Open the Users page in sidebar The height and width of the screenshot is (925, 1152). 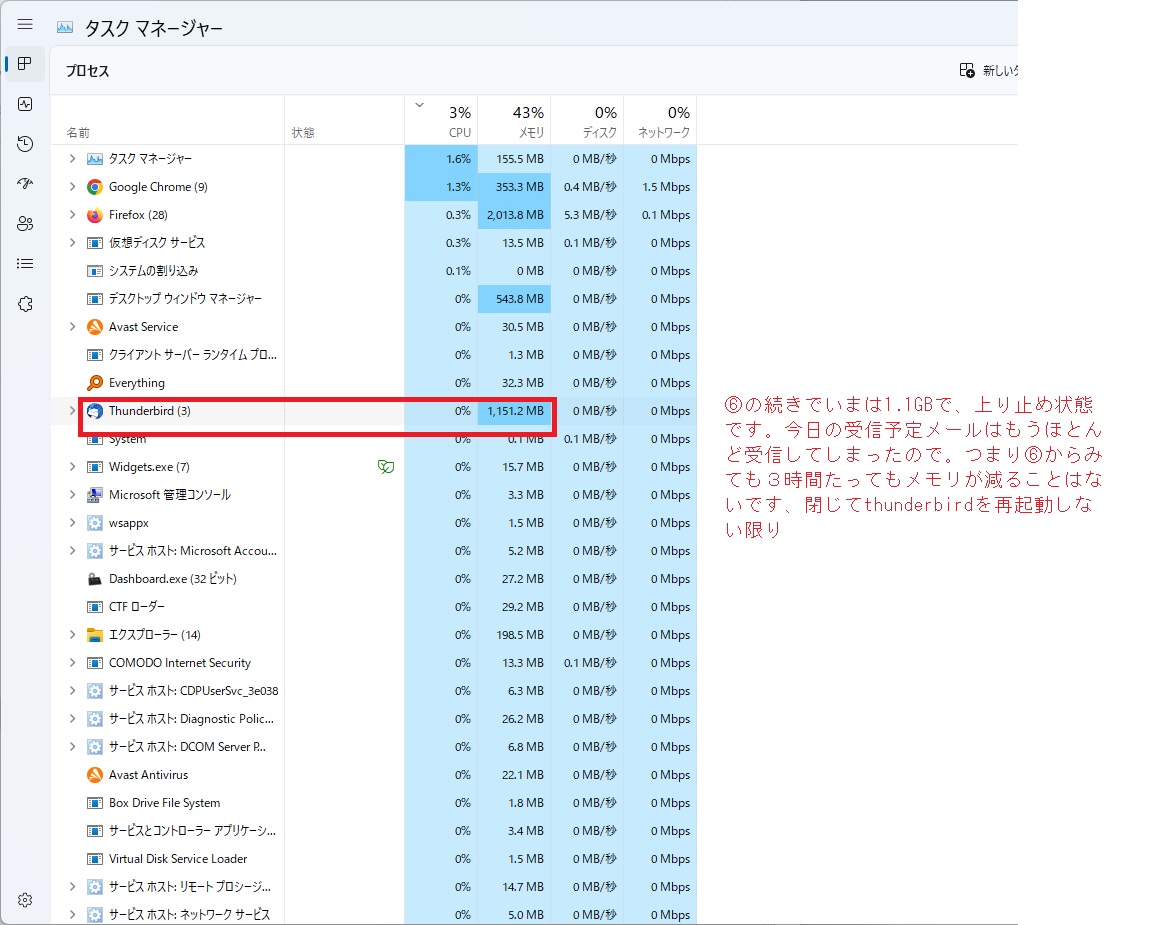pyautogui.click(x=25, y=224)
